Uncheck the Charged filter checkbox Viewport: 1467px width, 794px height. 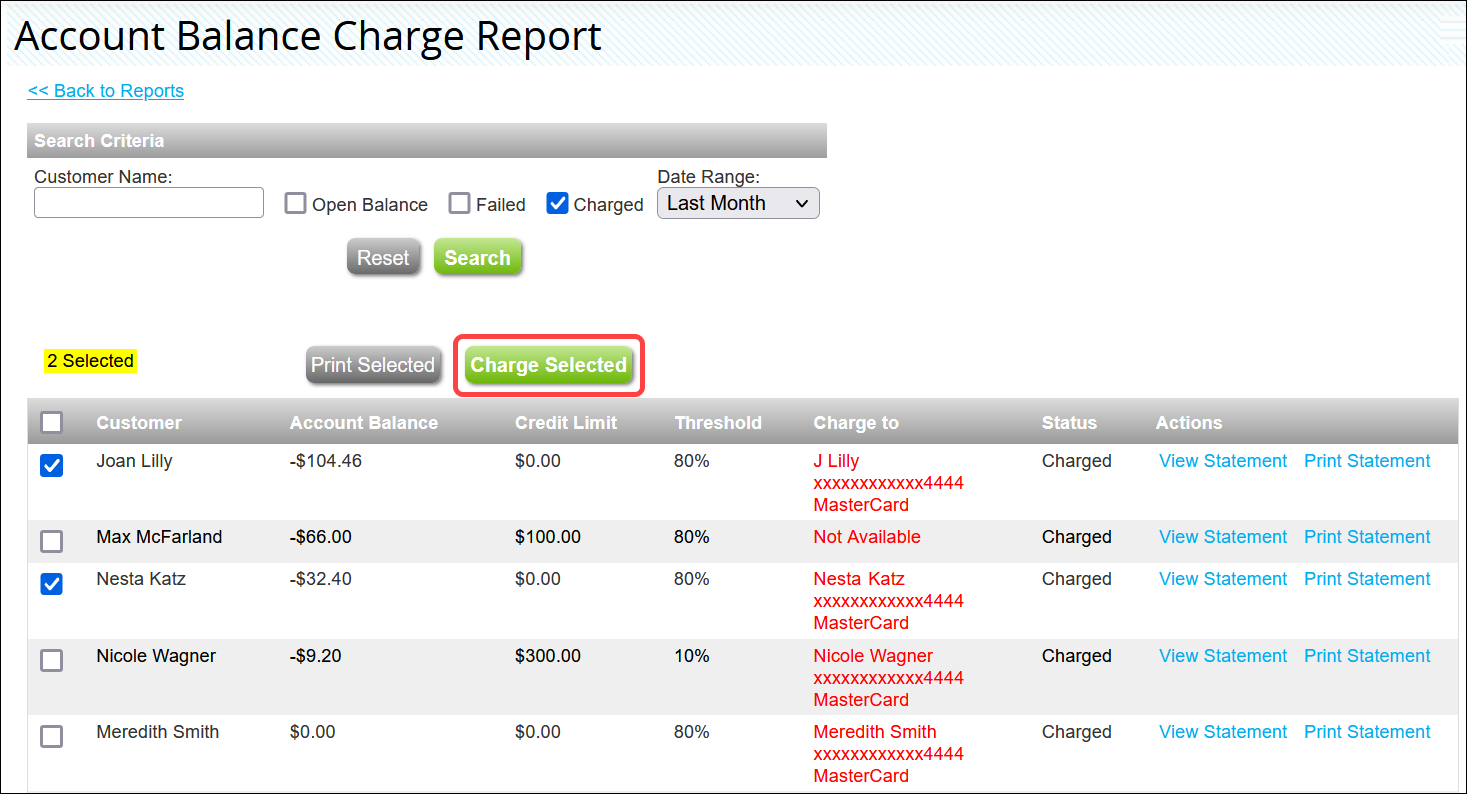click(x=557, y=204)
